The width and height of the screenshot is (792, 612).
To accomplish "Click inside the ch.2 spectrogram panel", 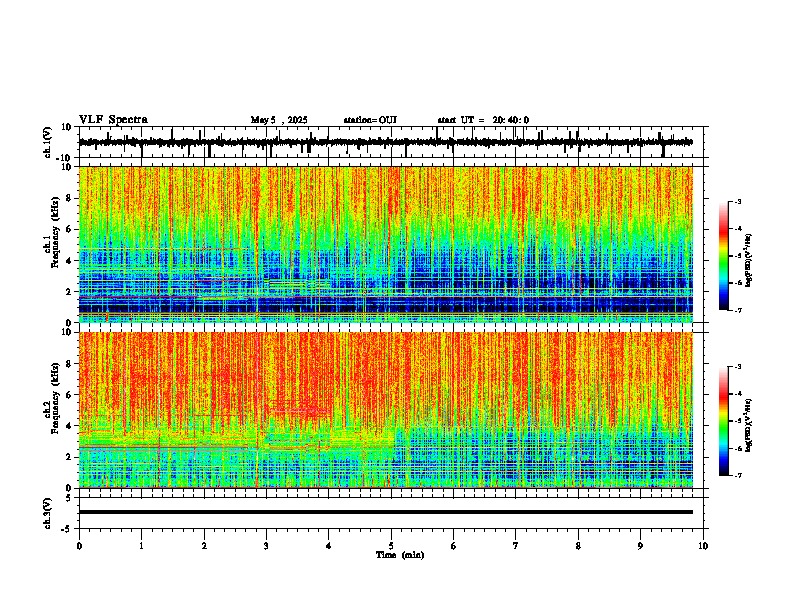I will point(385,410).
